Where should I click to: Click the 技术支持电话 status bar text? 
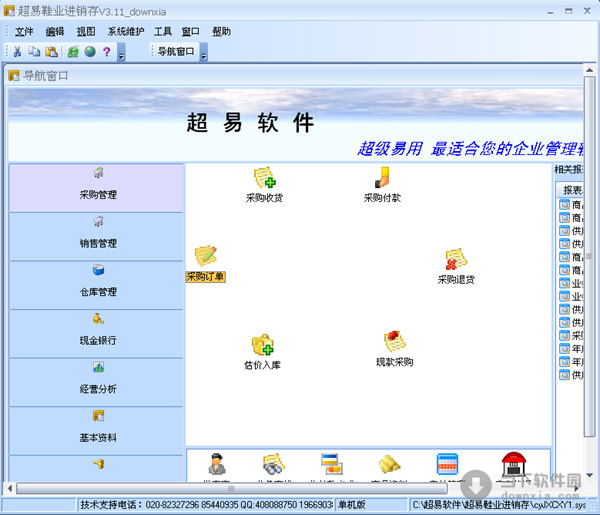click(x=206, y=505)
